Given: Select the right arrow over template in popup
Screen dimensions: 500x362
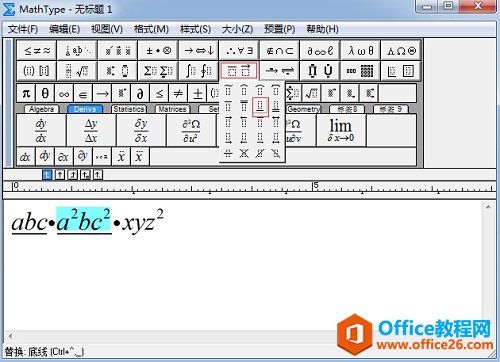Looking at the screenshot, I should coord(228,122).
